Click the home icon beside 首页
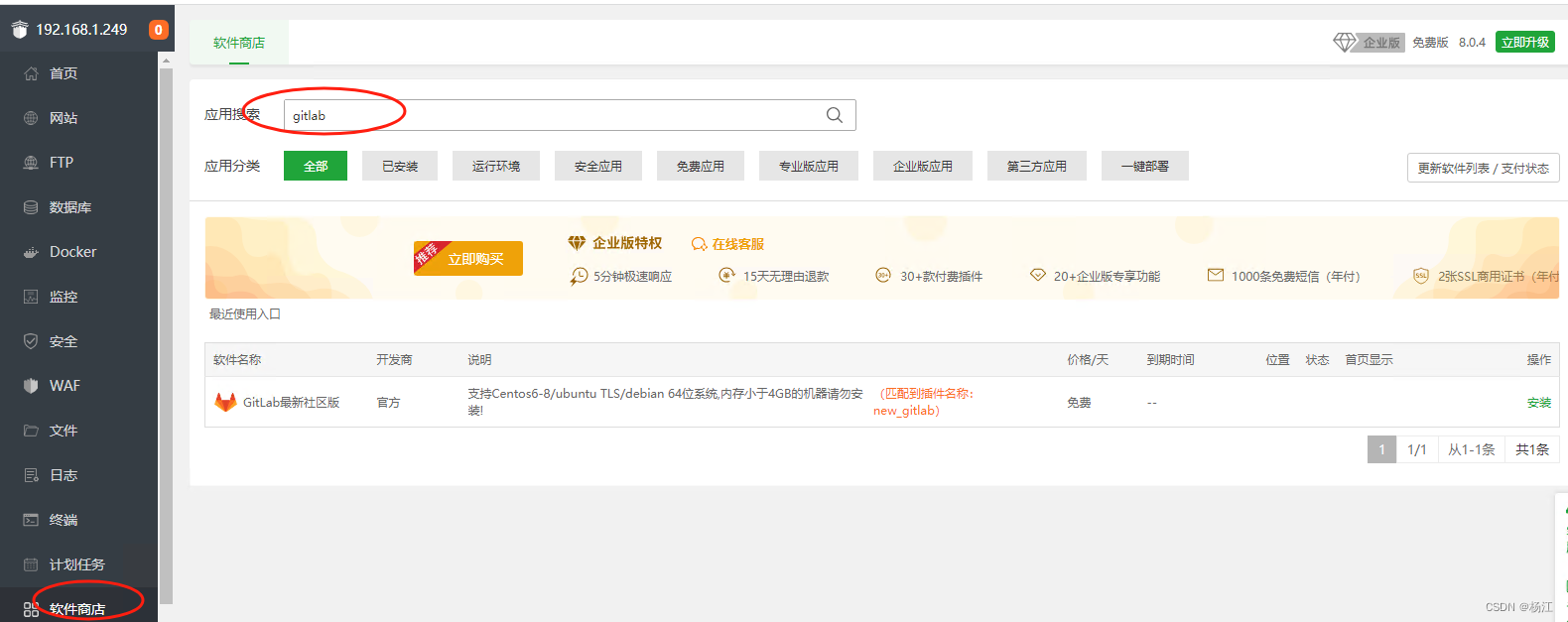The width and height of the screenshot is (1568, 622). point(31,73)
